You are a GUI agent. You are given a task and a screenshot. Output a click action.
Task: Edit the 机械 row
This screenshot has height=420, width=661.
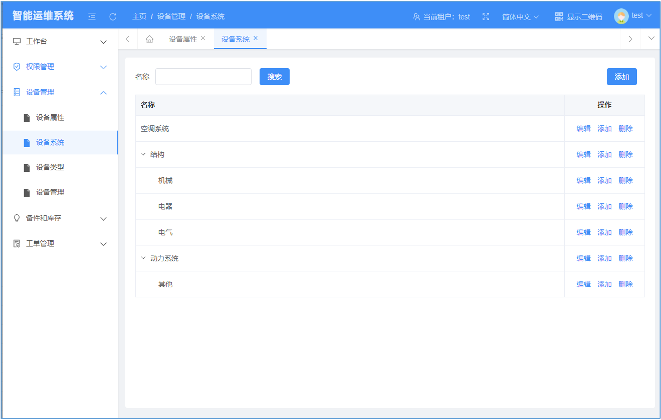coord(583,180)
